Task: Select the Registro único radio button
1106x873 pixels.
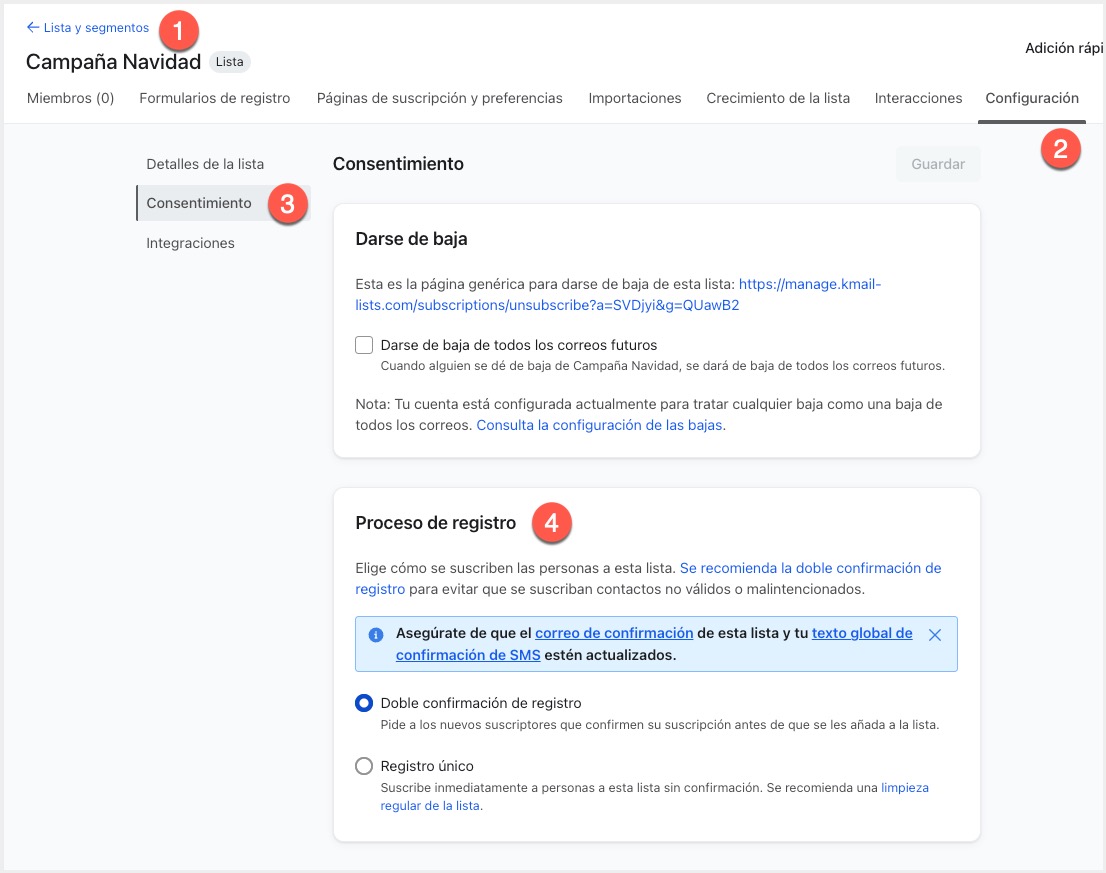Action: coord(364,766)
